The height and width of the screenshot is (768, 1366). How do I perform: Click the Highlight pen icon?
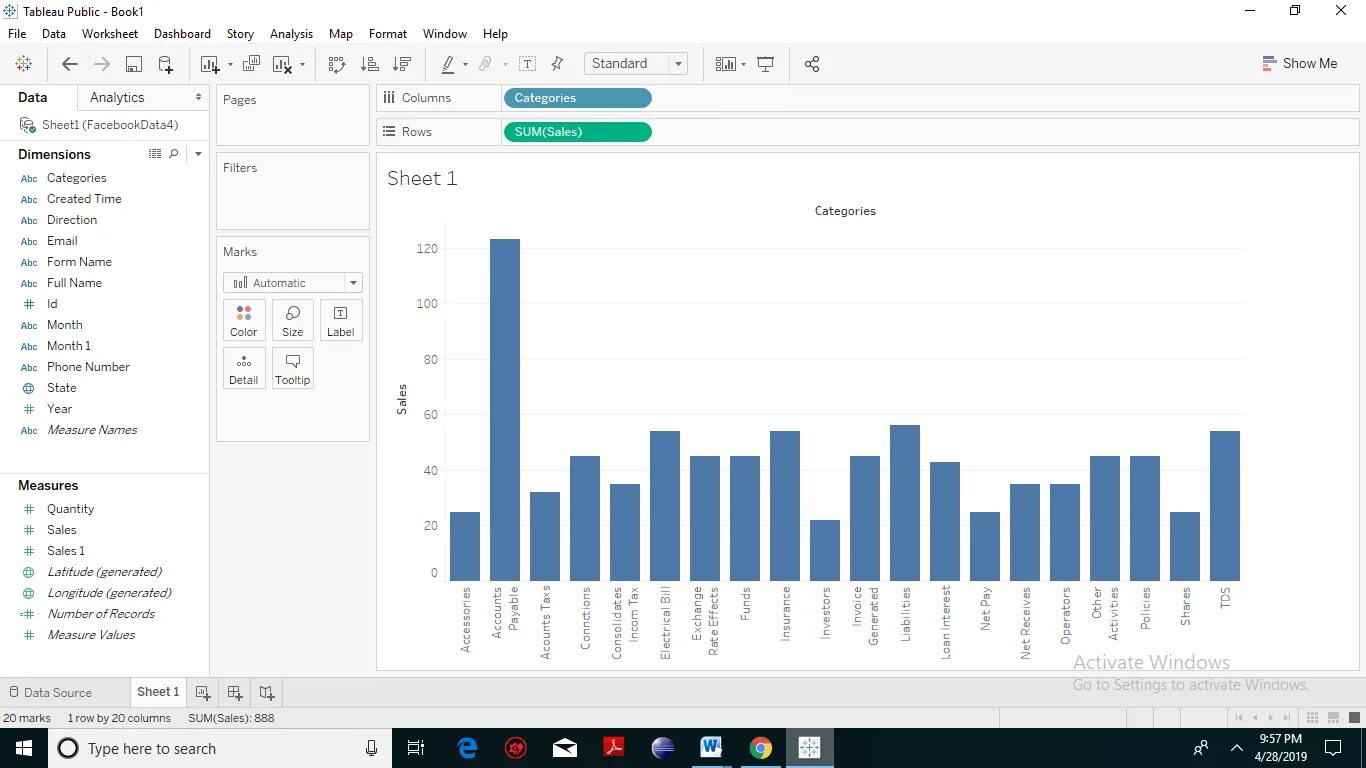point(448,64)
